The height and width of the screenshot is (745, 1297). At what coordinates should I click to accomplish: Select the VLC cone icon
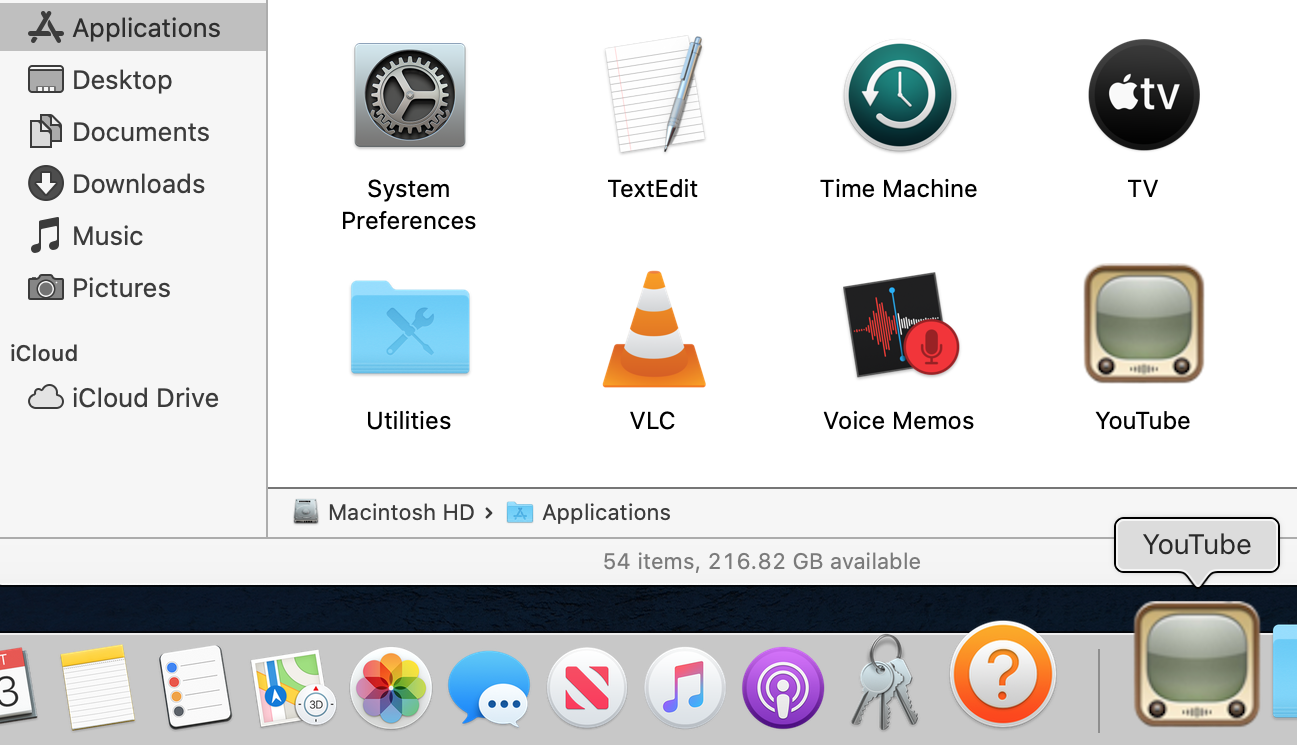tap(654, 329)
